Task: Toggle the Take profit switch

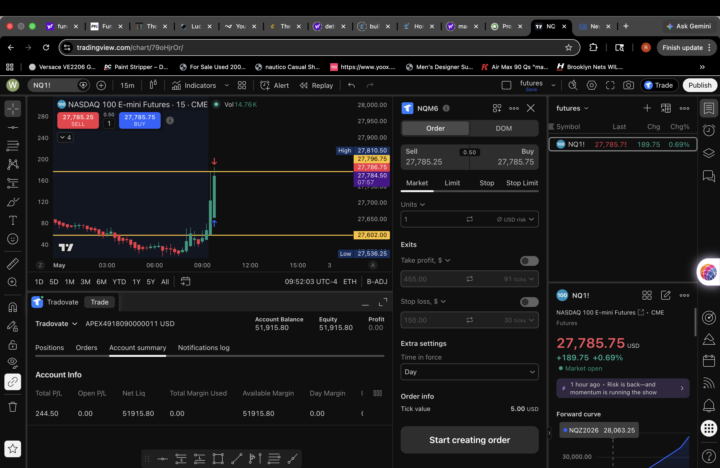Action: coord(529,261)
